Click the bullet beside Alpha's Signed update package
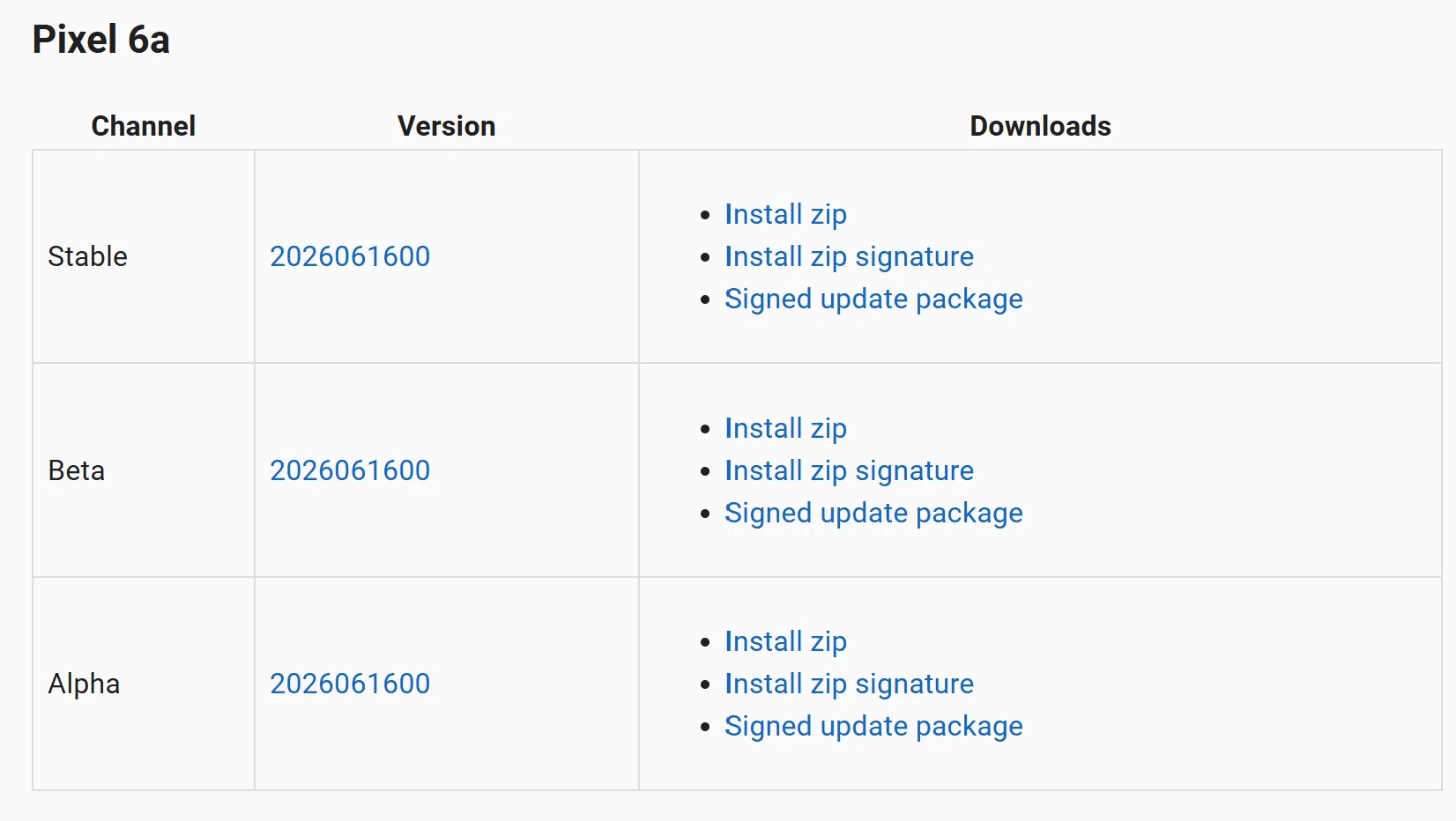Image resolution: width=1456 pixels, height=821 pixels. pos(705,727)
